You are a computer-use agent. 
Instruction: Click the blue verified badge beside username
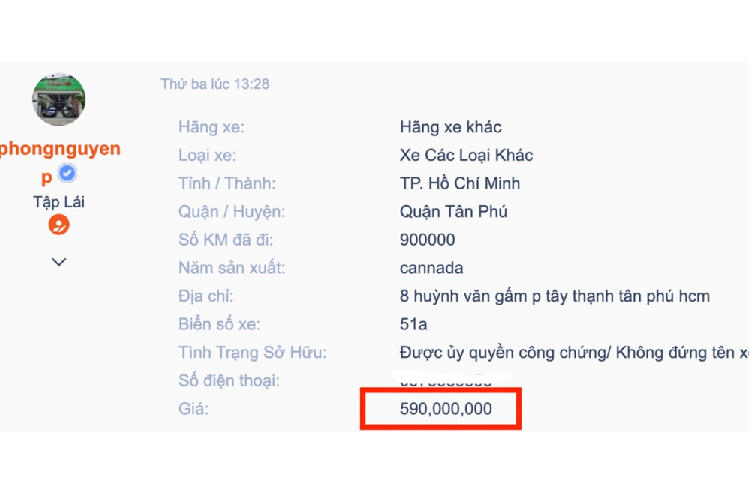(x=68, y=174)
